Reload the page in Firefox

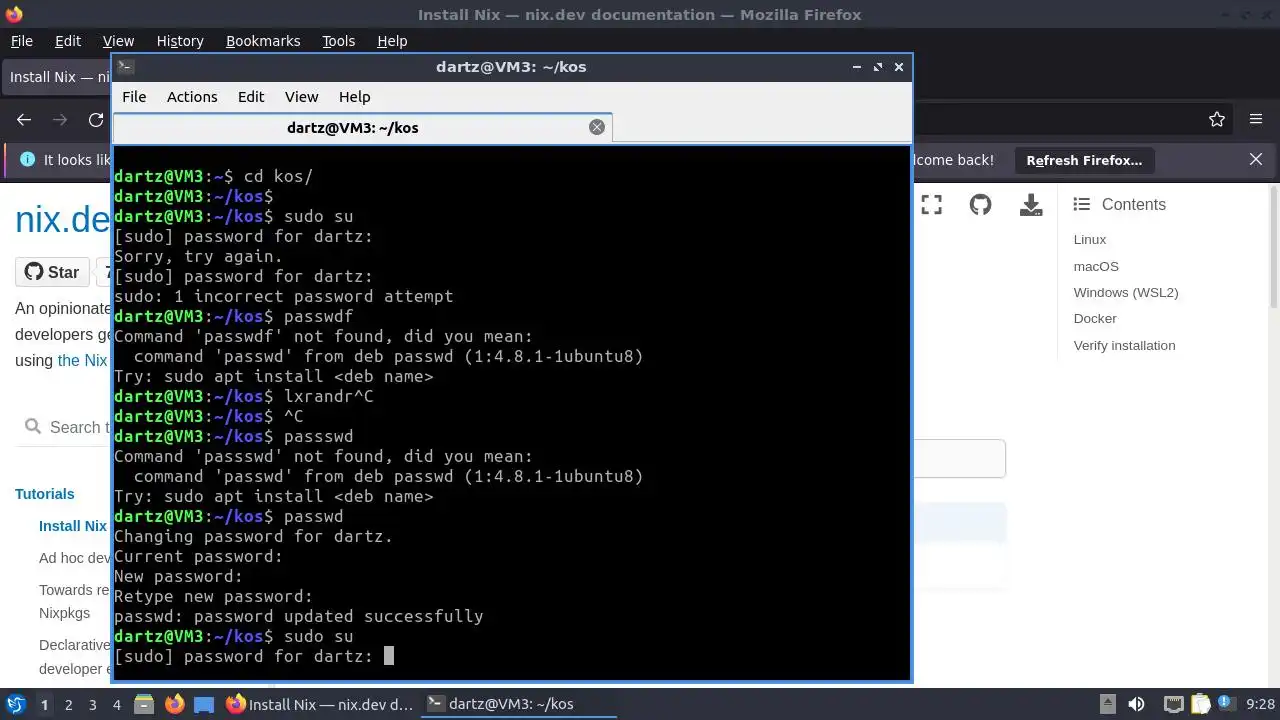[96, 119]
